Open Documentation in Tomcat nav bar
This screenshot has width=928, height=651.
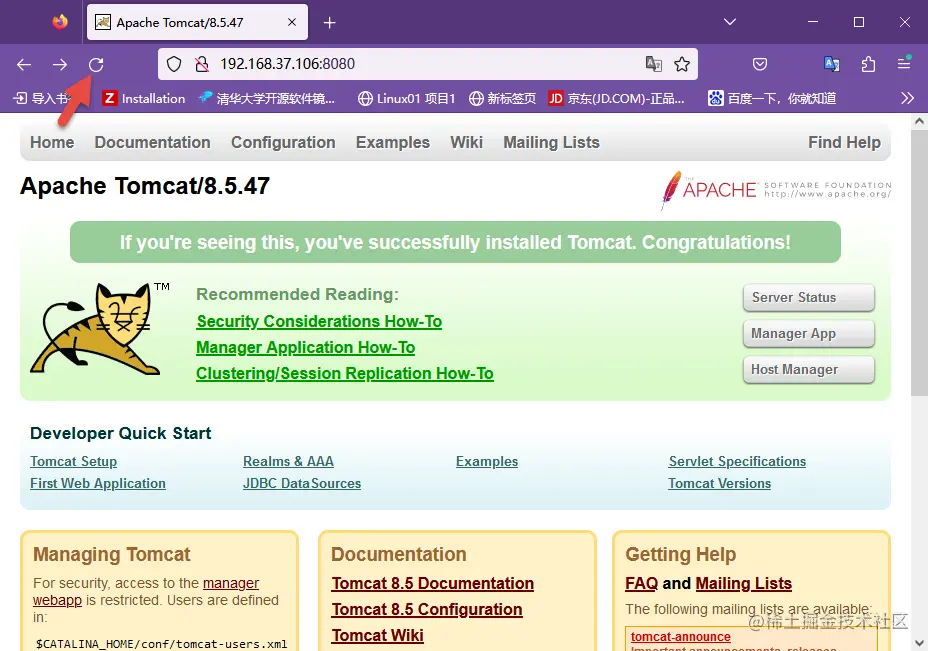point(153,143)
